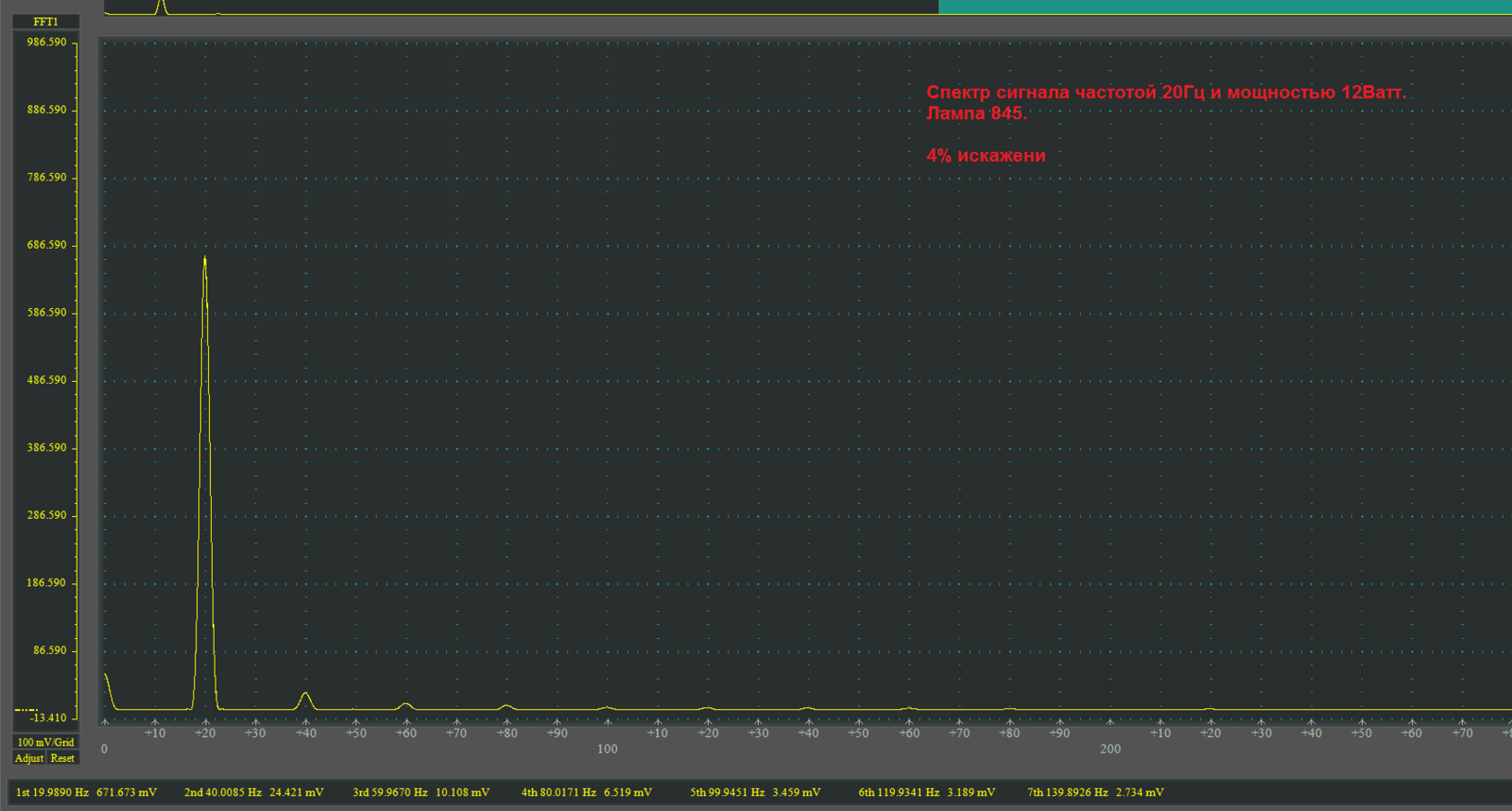Click the 286.590 vertical axis value

[x=47, y=515]
